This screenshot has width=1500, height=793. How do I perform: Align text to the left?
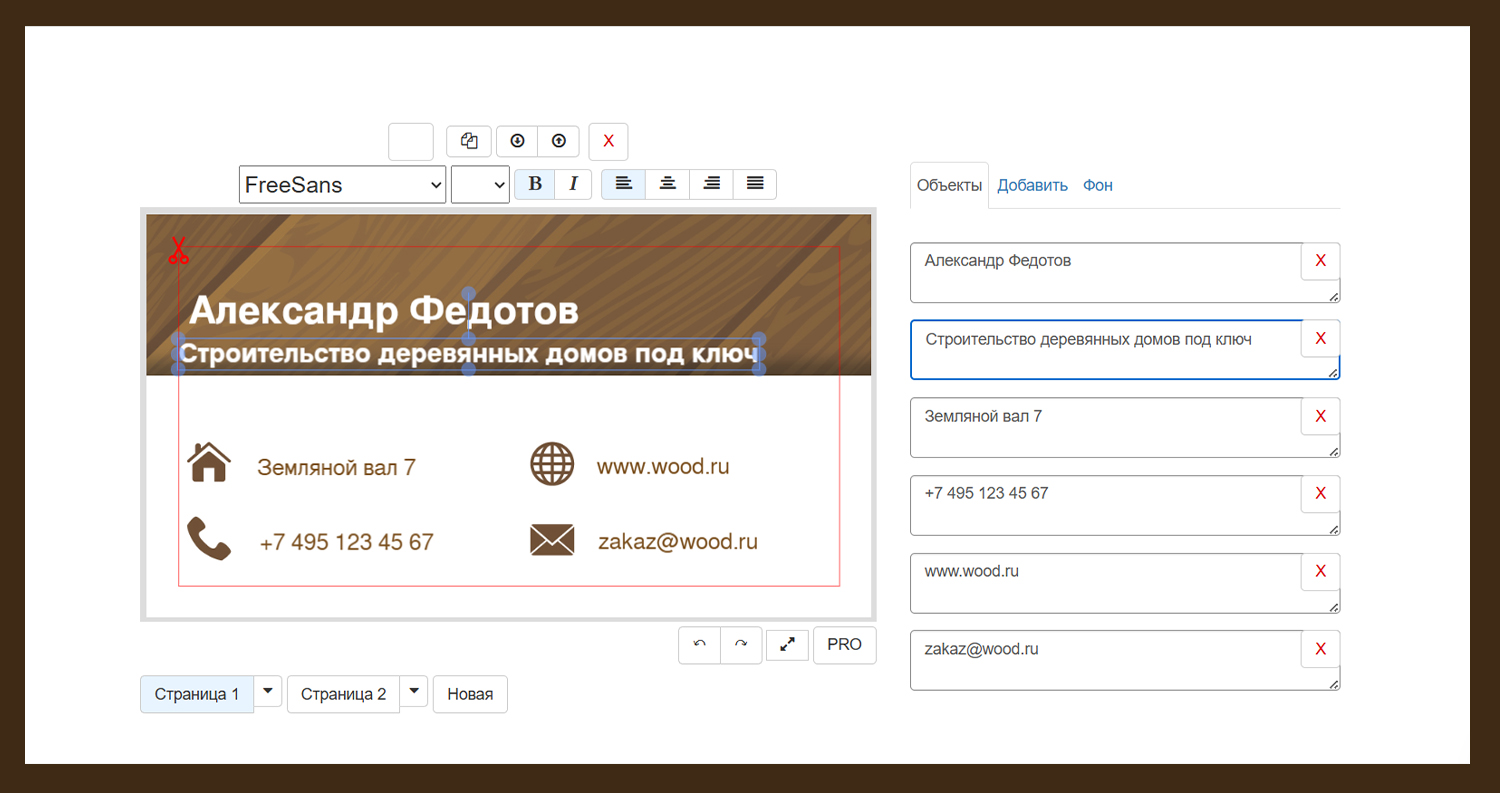coord(623,184)
